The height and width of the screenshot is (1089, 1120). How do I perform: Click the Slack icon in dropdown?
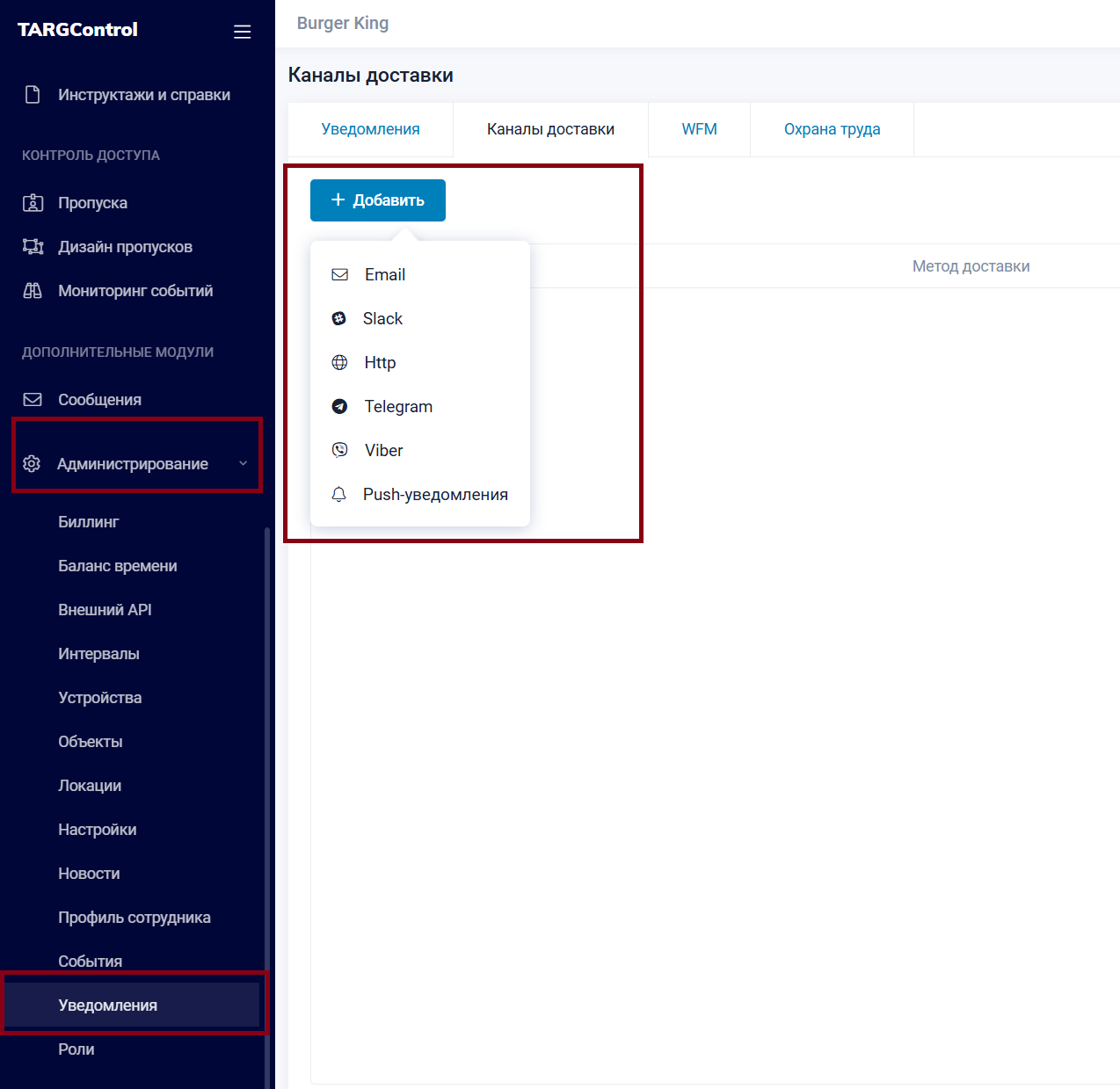coord(339,319)
